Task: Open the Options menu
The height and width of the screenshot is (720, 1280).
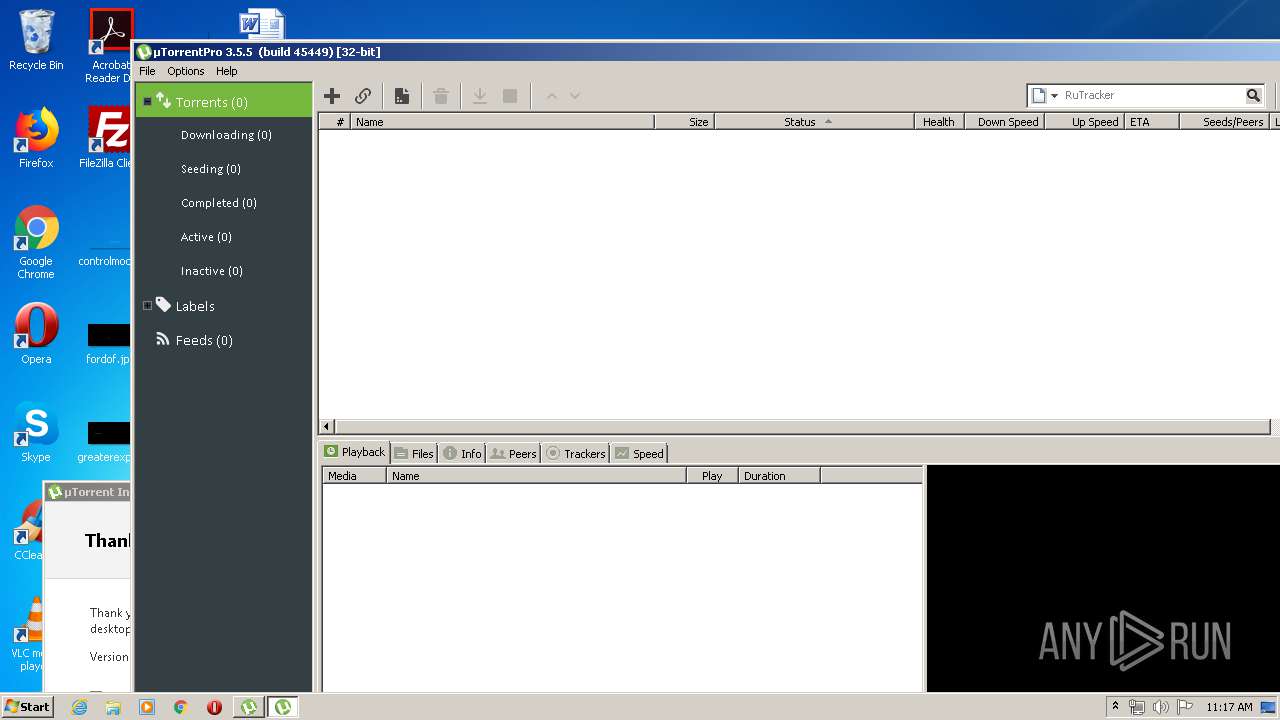Action: [x=185, y=71]
